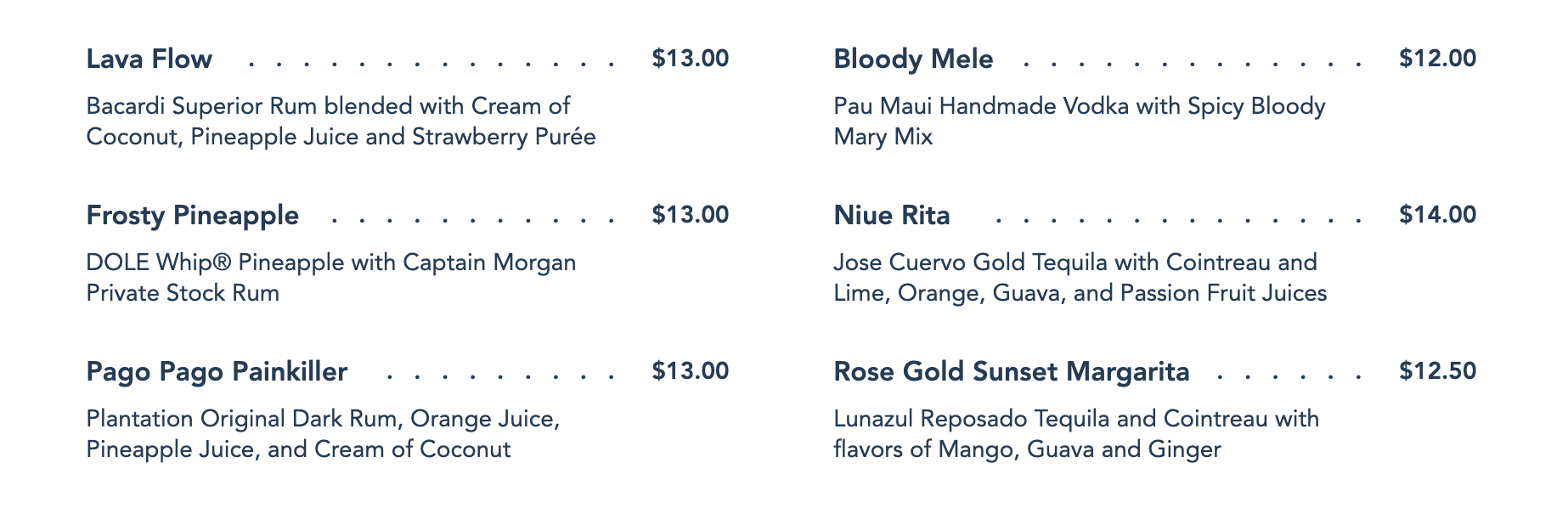Select the Plantation Original Dark Rum description
The width and height of the screenshot is (1568, 525).
pos(323,434)
